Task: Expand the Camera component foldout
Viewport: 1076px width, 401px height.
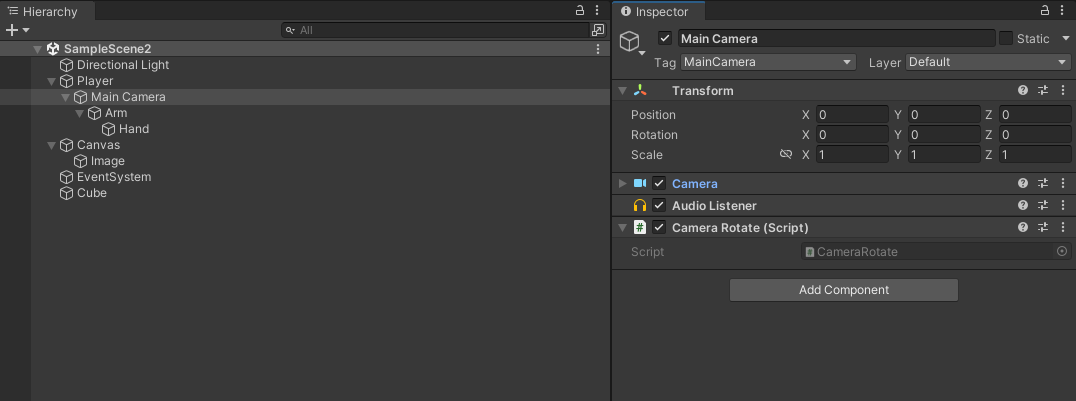Action: [x=622, y=183]
